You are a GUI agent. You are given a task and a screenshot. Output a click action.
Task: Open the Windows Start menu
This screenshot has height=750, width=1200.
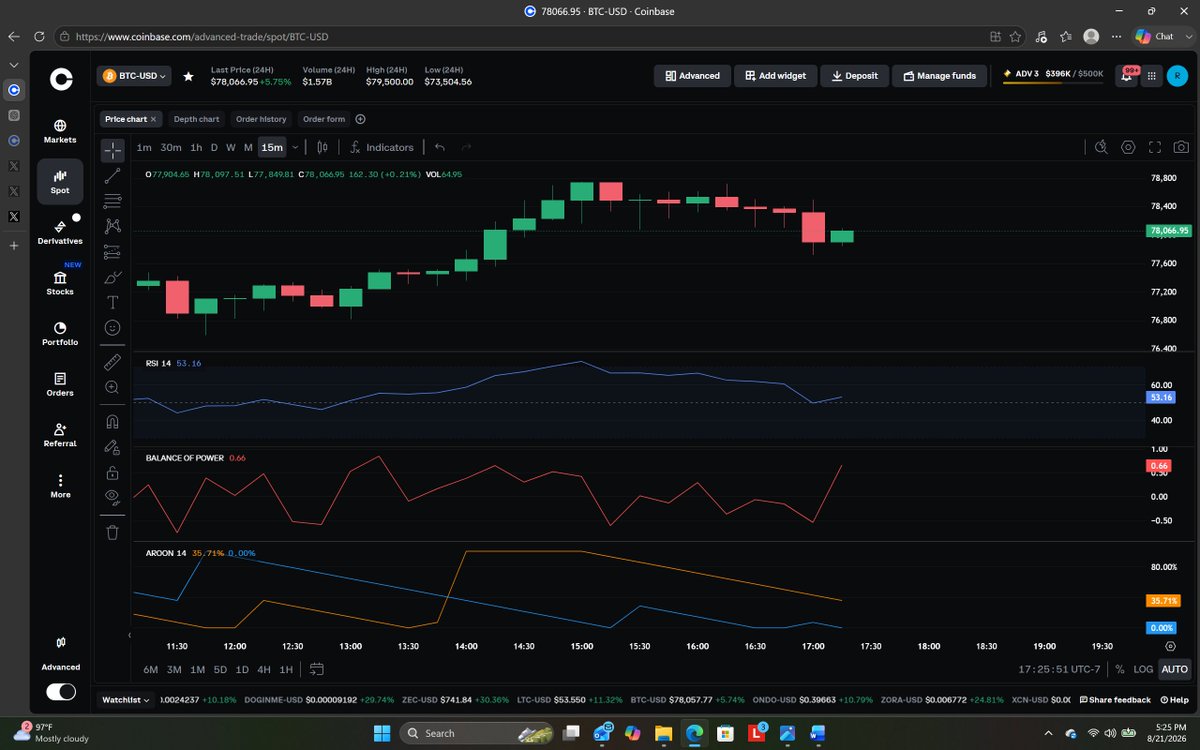coord(382,733)
